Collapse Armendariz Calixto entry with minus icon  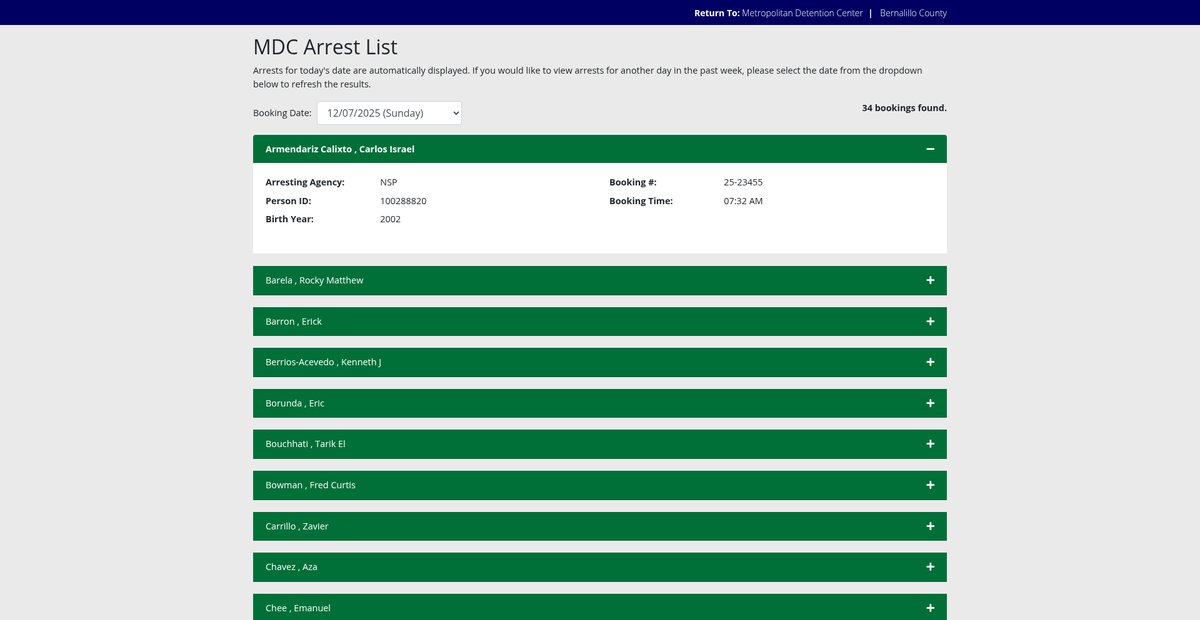tap(930, 149)
